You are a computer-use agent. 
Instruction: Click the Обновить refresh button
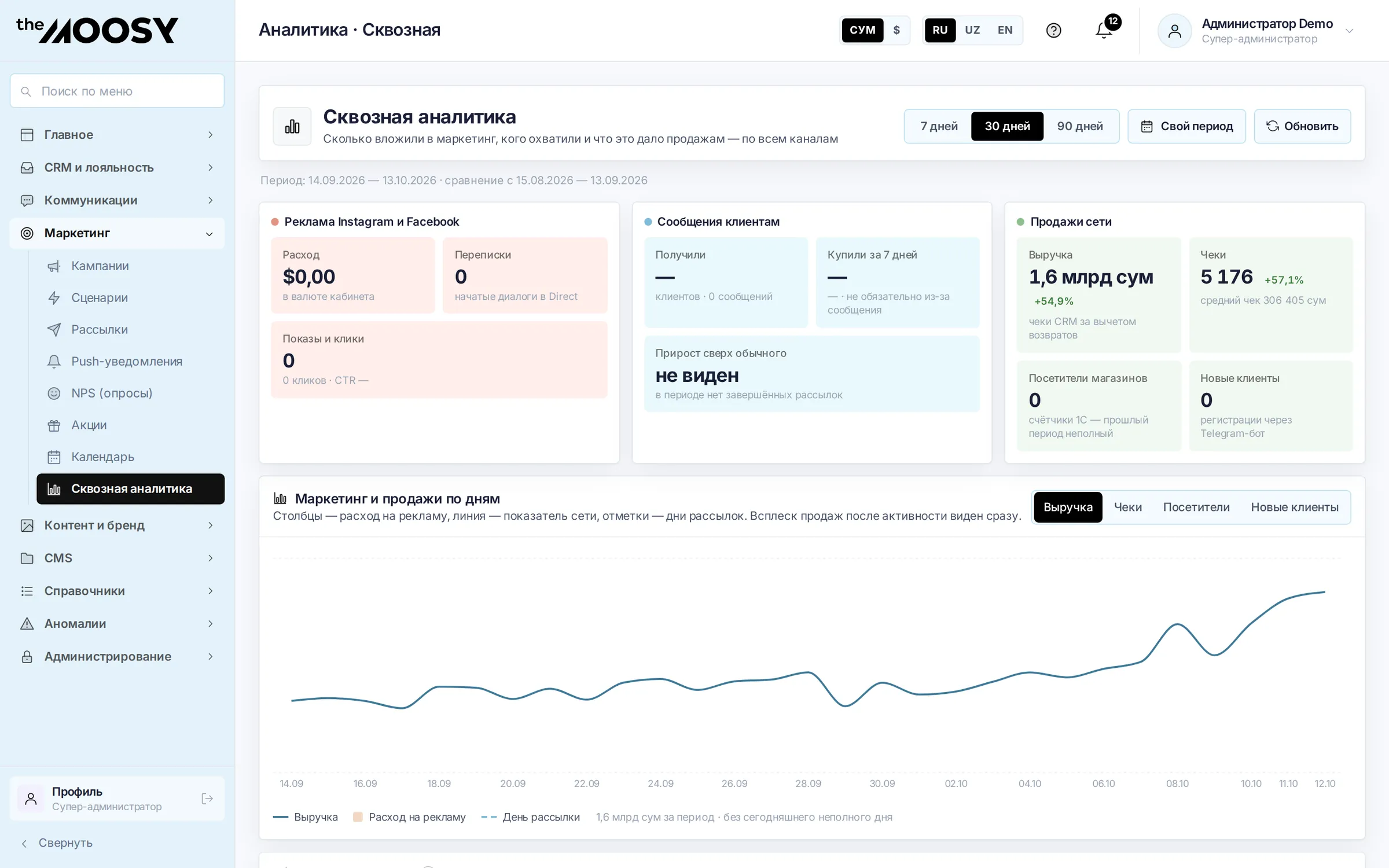tap(1302, 126)
